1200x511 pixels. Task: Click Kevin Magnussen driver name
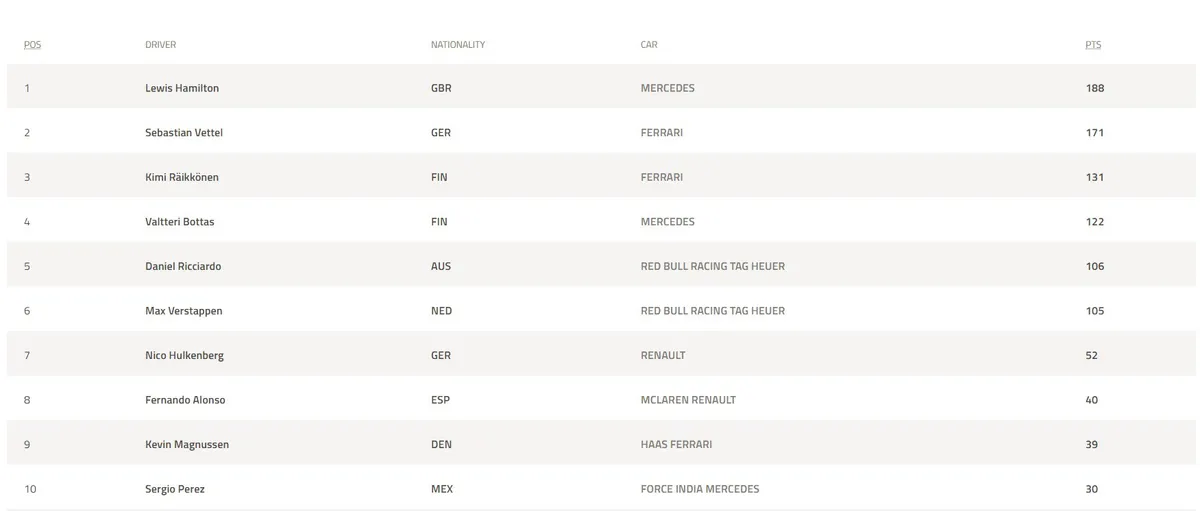coord(186,445)
